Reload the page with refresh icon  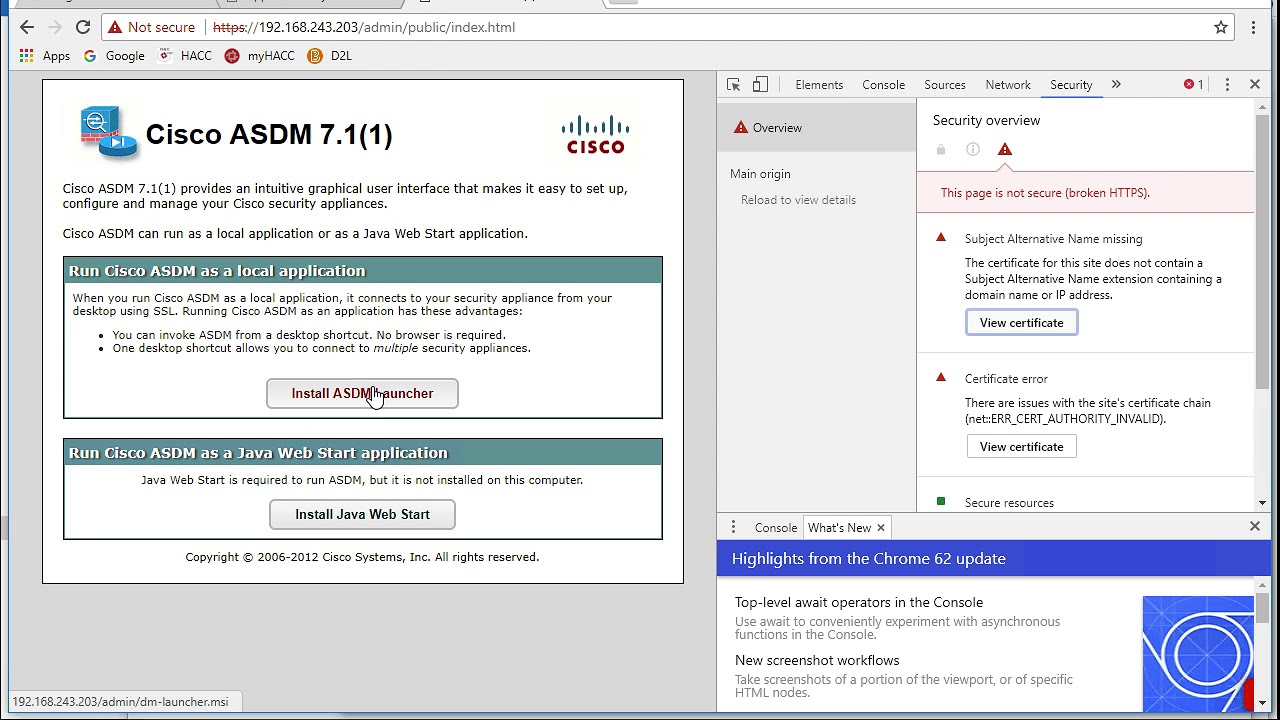pyautogui.click(x=83, y=27)
